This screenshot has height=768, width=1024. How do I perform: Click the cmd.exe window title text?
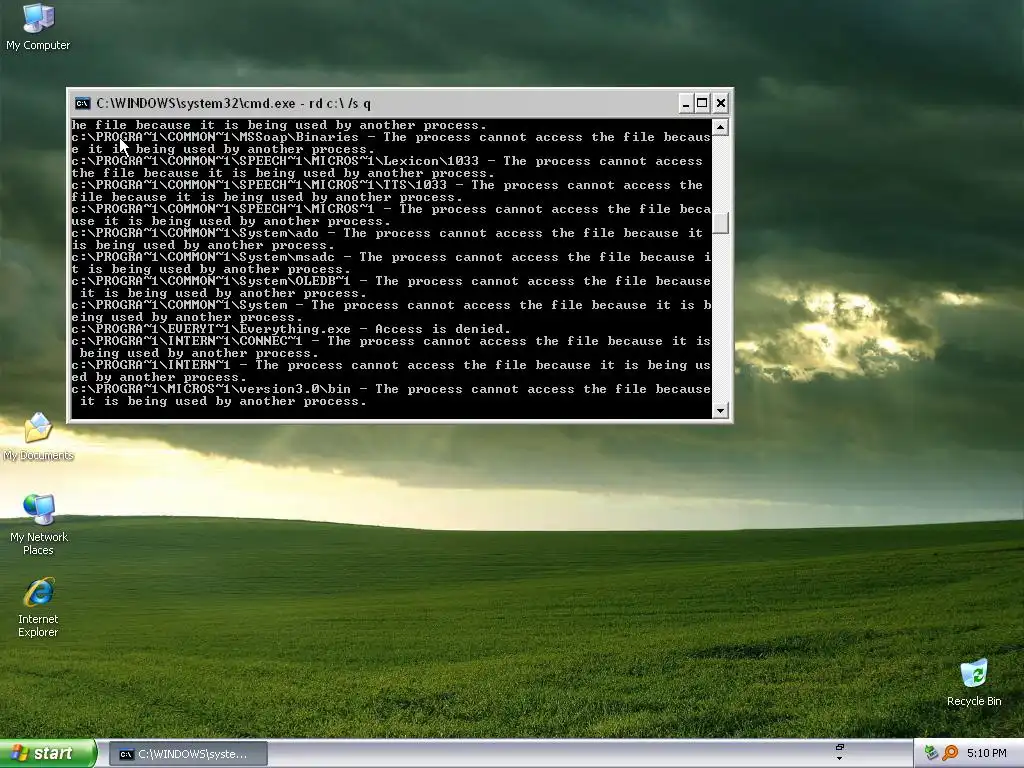tap(234, 103)
